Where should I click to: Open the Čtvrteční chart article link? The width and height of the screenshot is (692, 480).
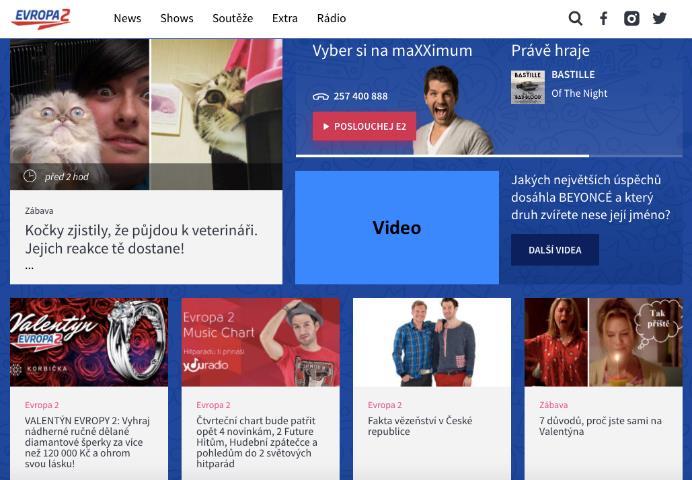[x=256, y=442]
